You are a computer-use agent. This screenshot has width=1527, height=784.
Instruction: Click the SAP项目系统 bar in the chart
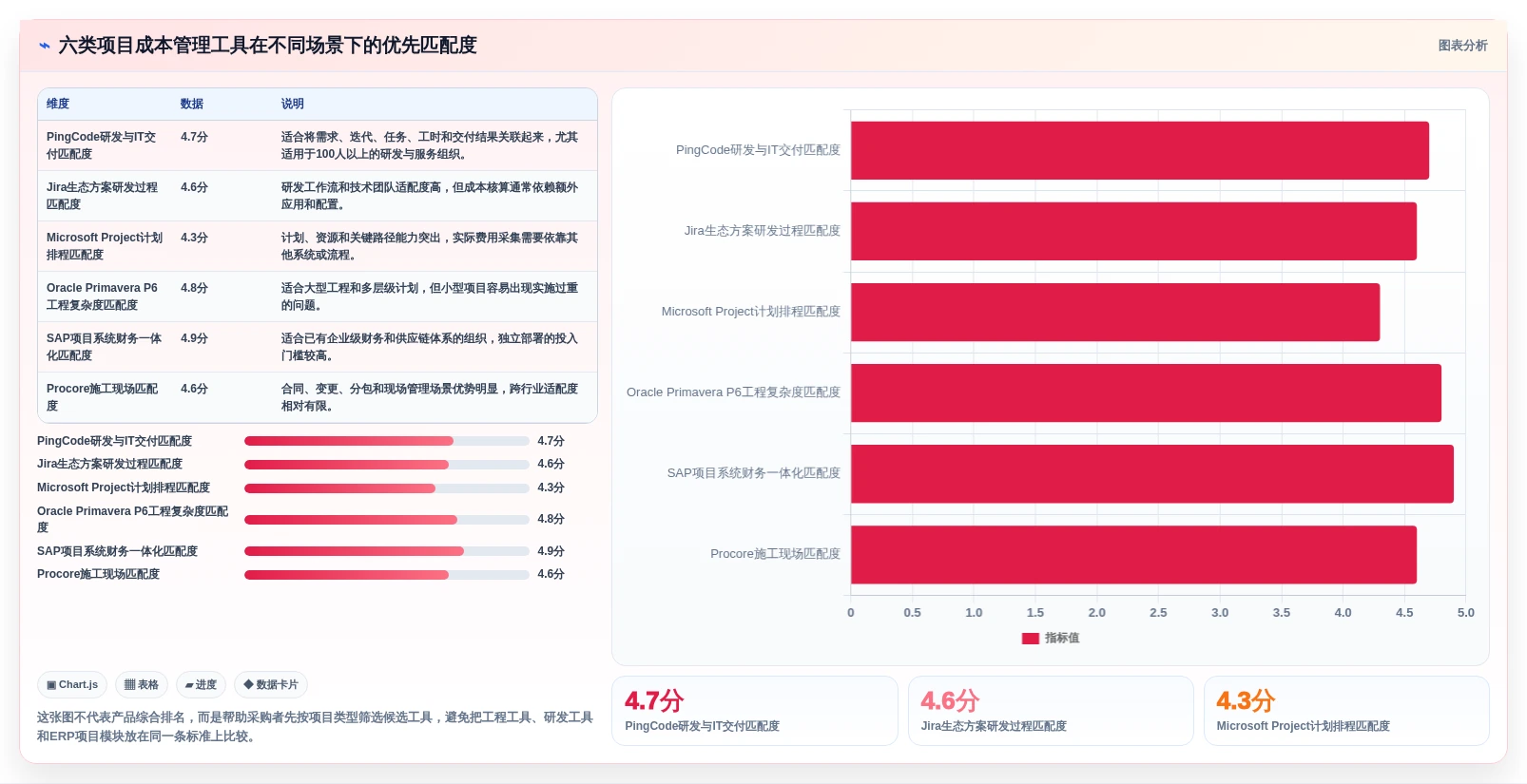click(x=1151, y=473)
